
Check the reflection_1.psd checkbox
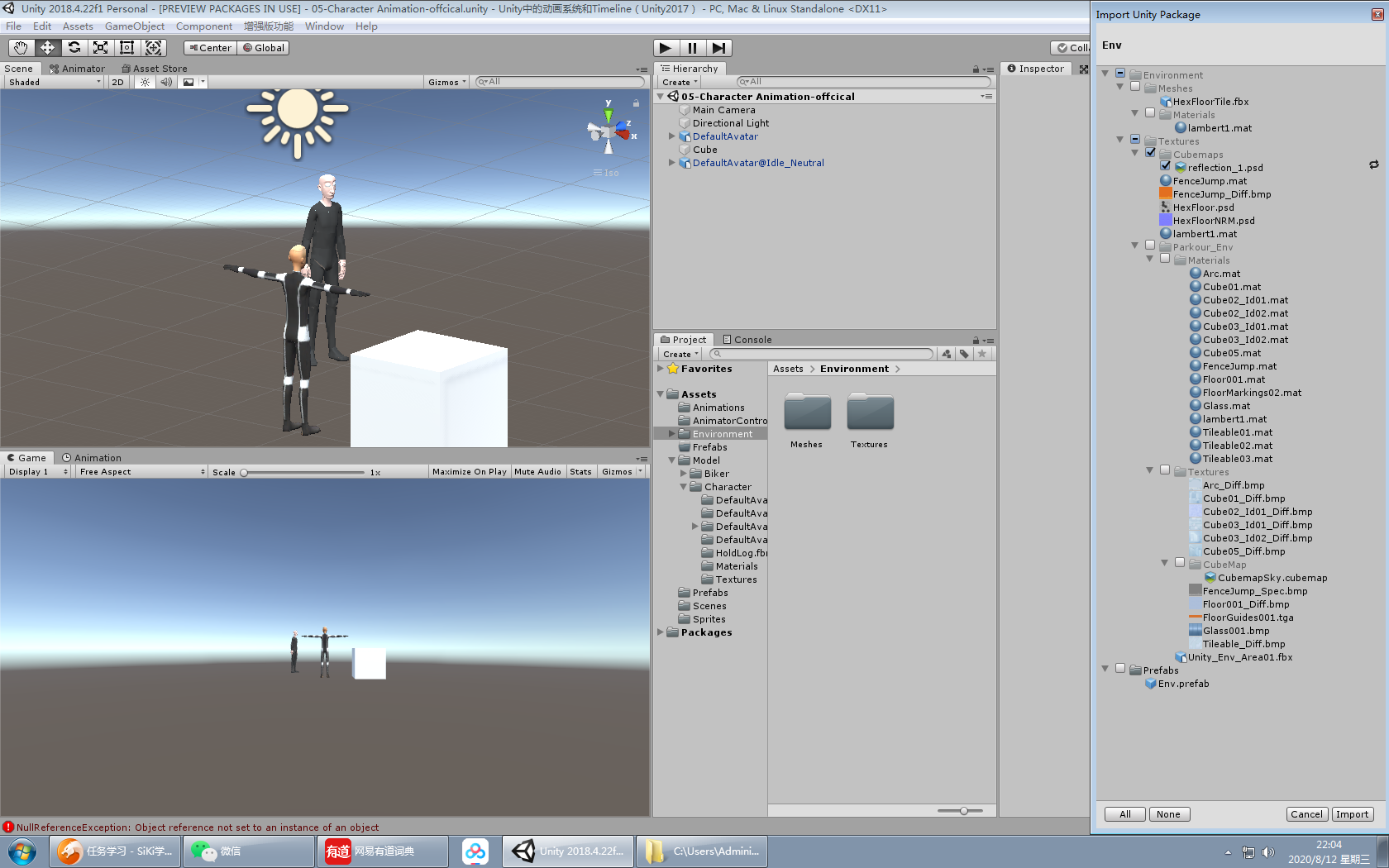[x=1165, y=167]
